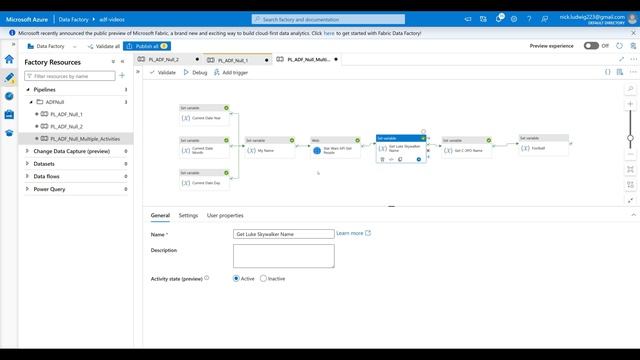Open the pipeline code view braces icon
The height and width of the screenshot is (360, 640).
(607, 72)
